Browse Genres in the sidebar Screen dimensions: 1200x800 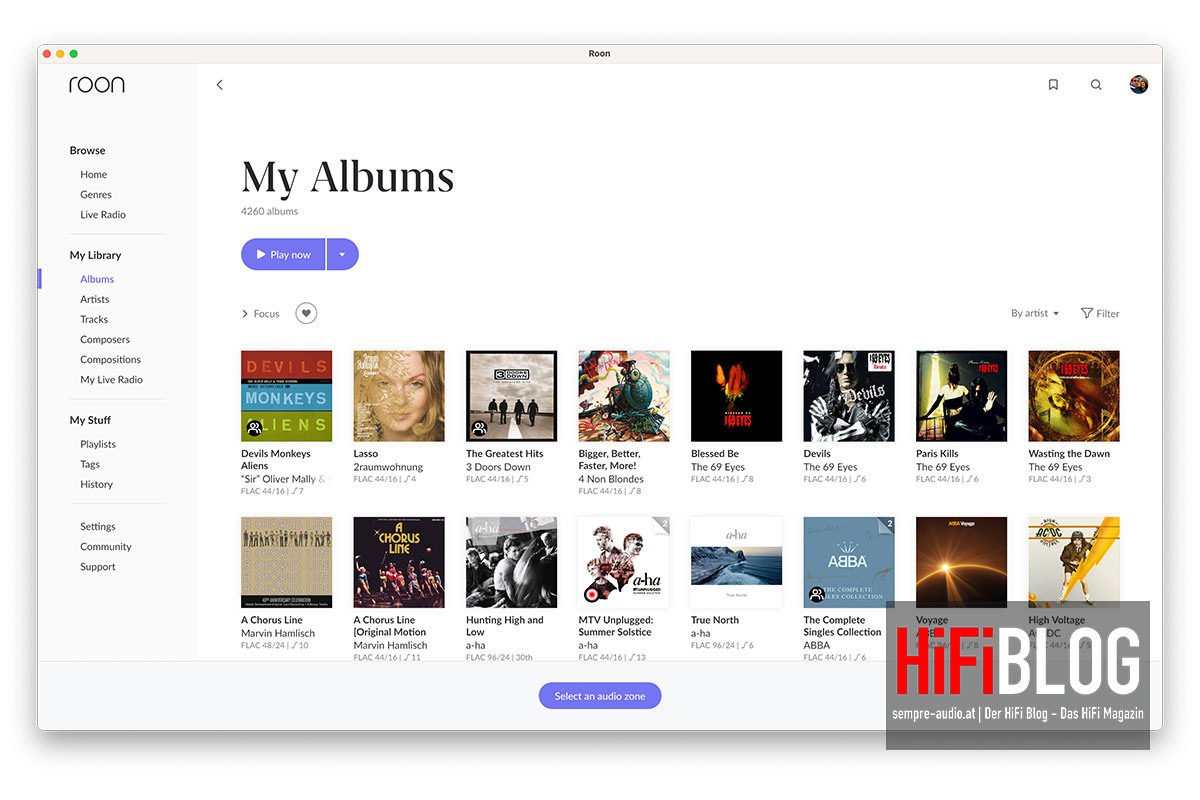[x=95, y=194]
